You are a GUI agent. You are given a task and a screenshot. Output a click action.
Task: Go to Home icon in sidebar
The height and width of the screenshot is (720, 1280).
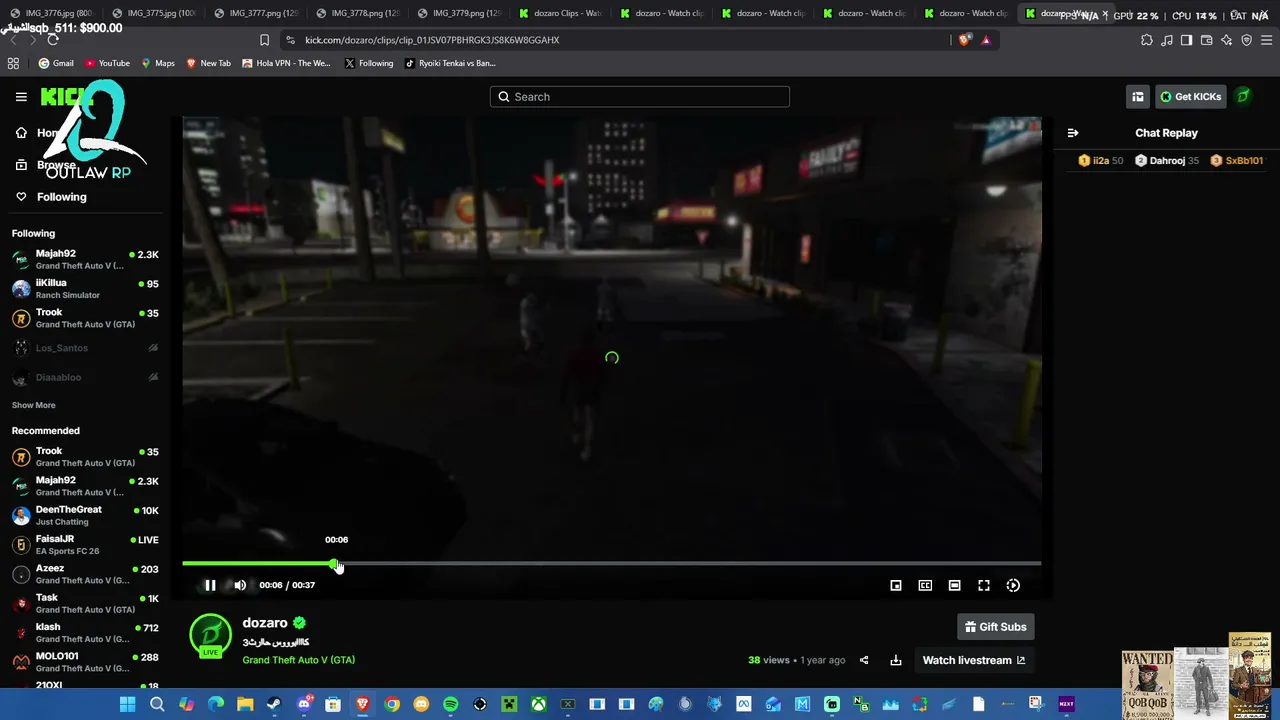(x=21, y=133)
